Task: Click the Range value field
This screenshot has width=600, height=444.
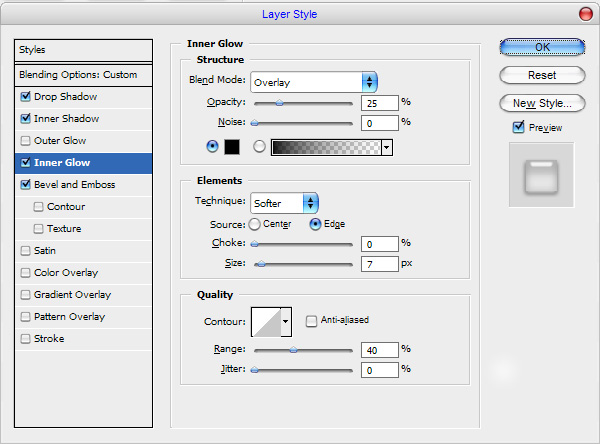Action: tap(380, 350)
